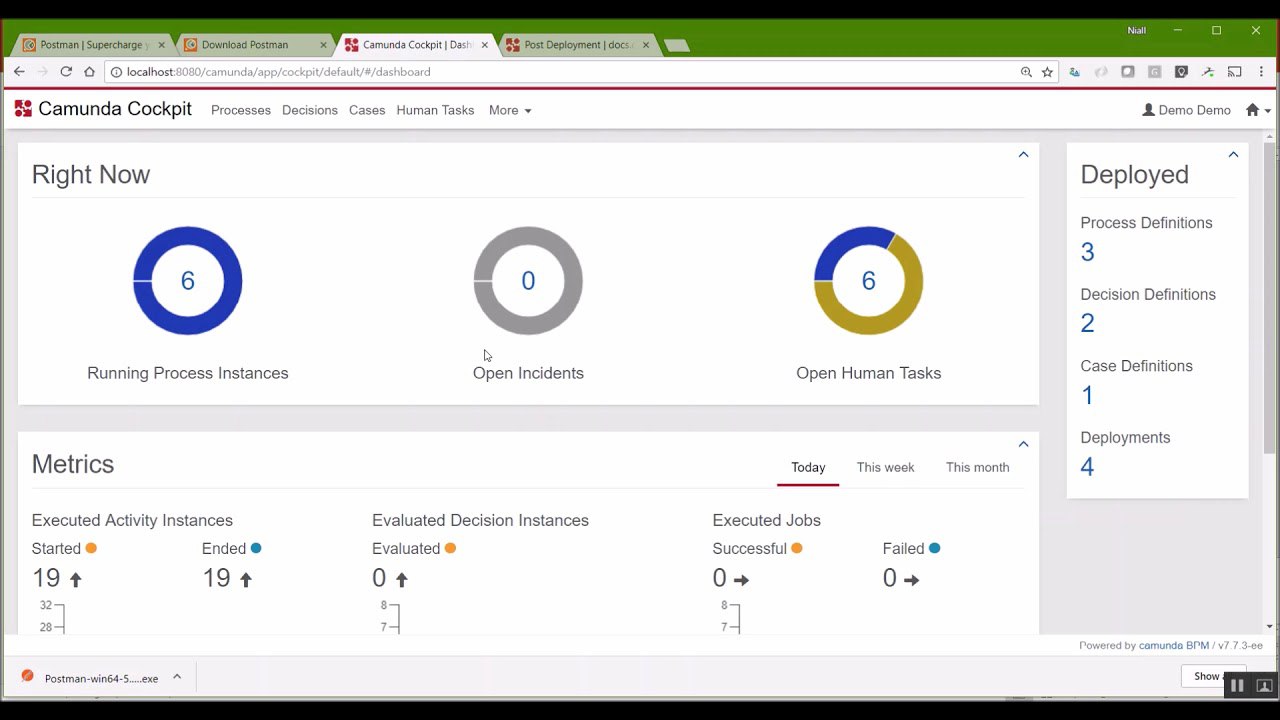
Task: Click the Camunda Cockpit logo icon
Action: coord(23,109)
